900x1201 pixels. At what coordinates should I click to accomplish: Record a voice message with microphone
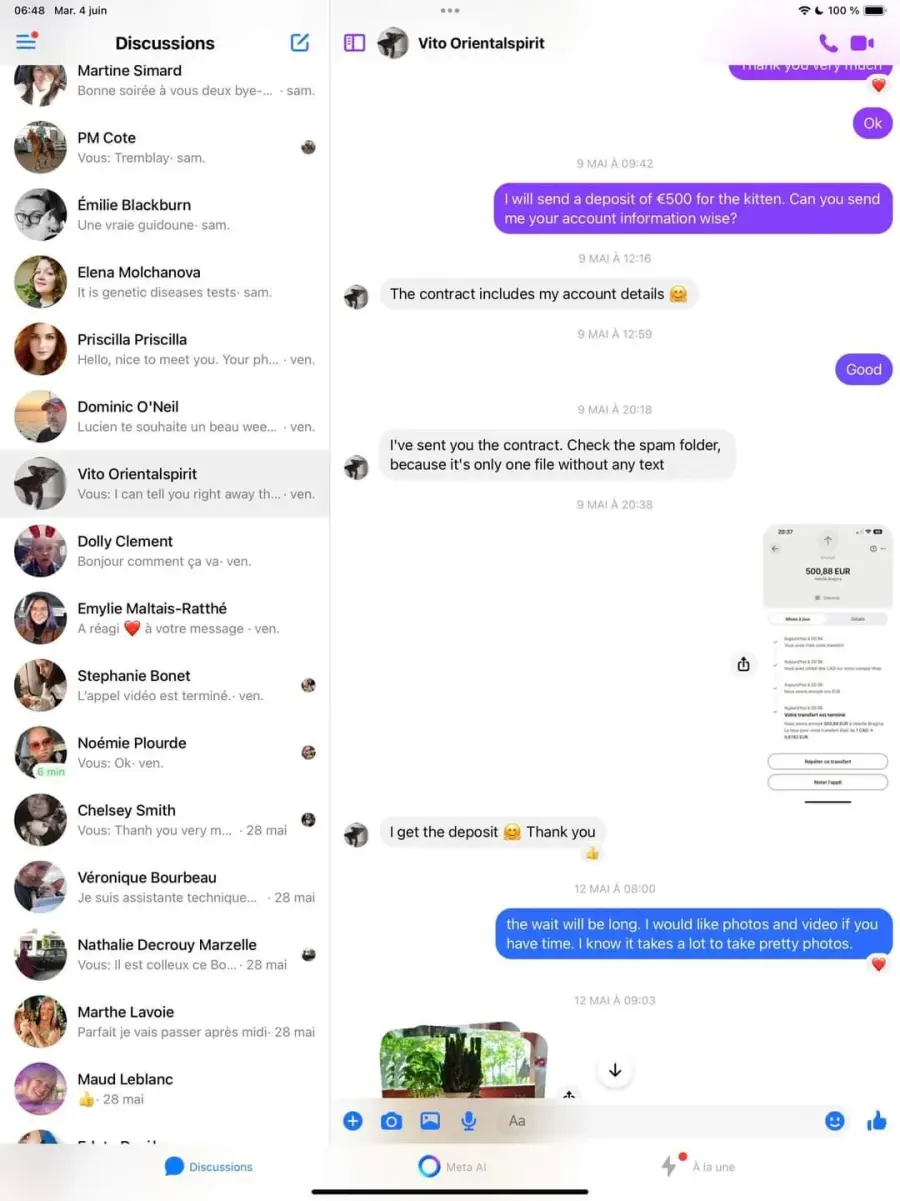pos(468,1121)
